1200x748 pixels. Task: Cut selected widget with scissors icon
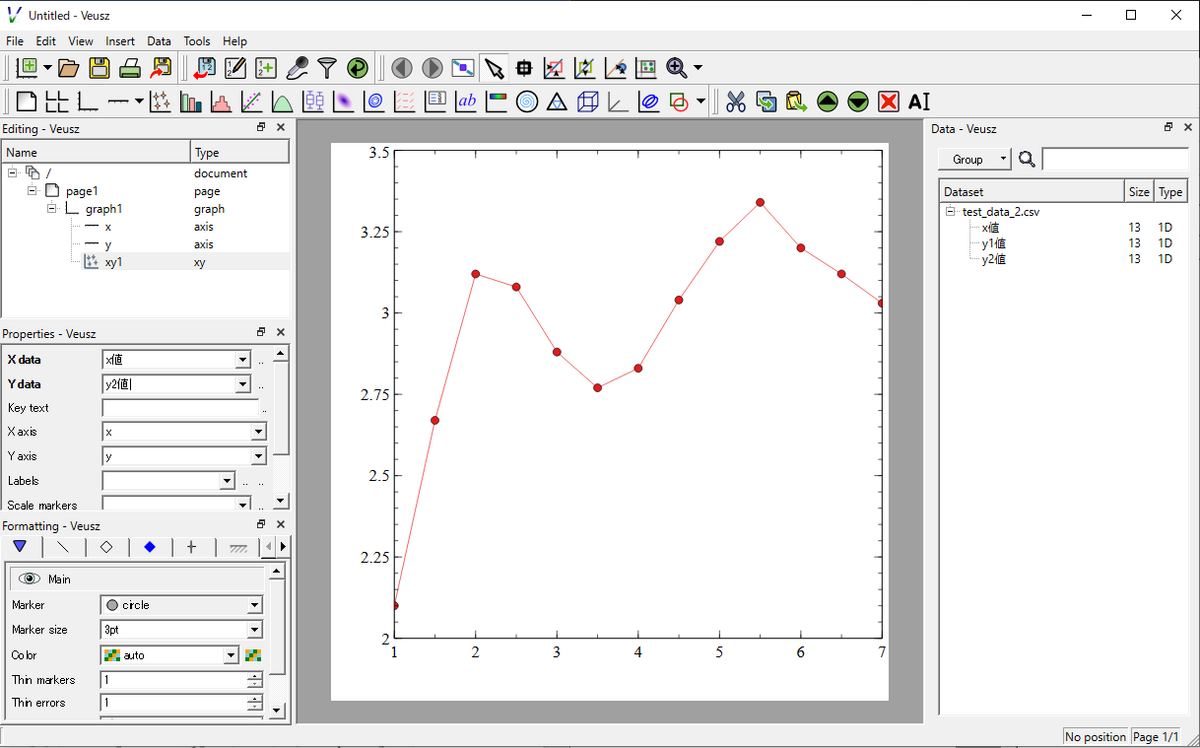click(x=736, y=101)
